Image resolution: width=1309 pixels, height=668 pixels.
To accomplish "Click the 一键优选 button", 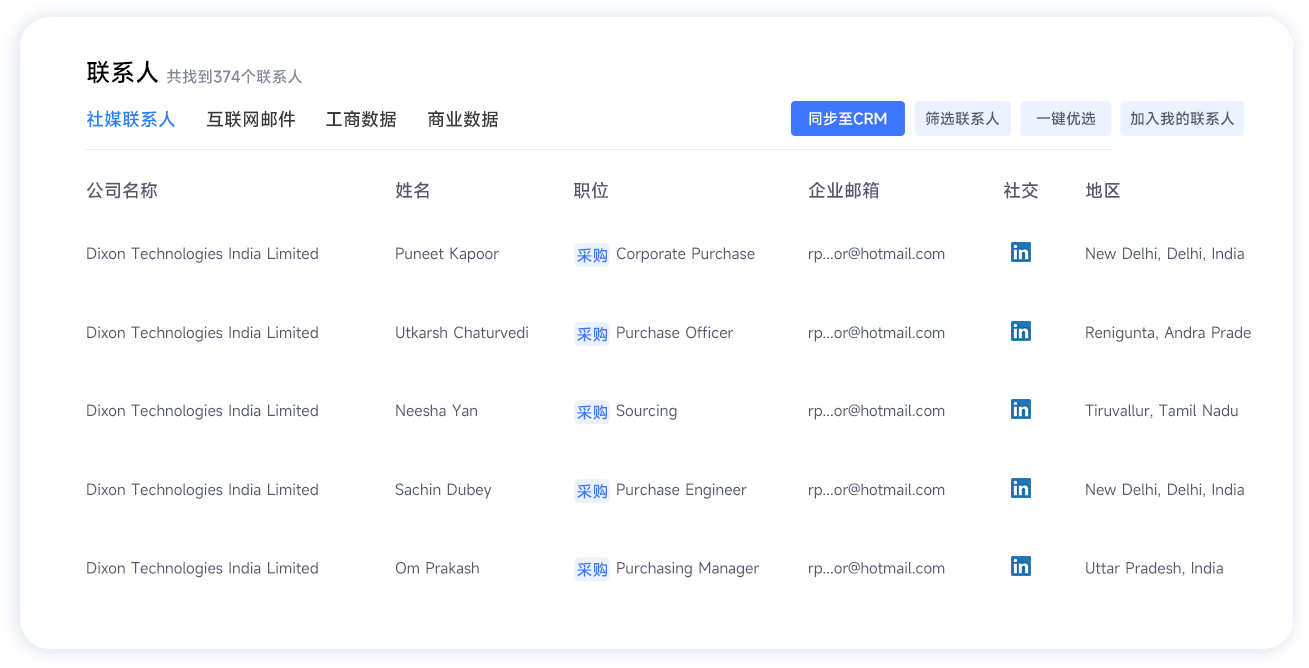I will click(1065, 118).
